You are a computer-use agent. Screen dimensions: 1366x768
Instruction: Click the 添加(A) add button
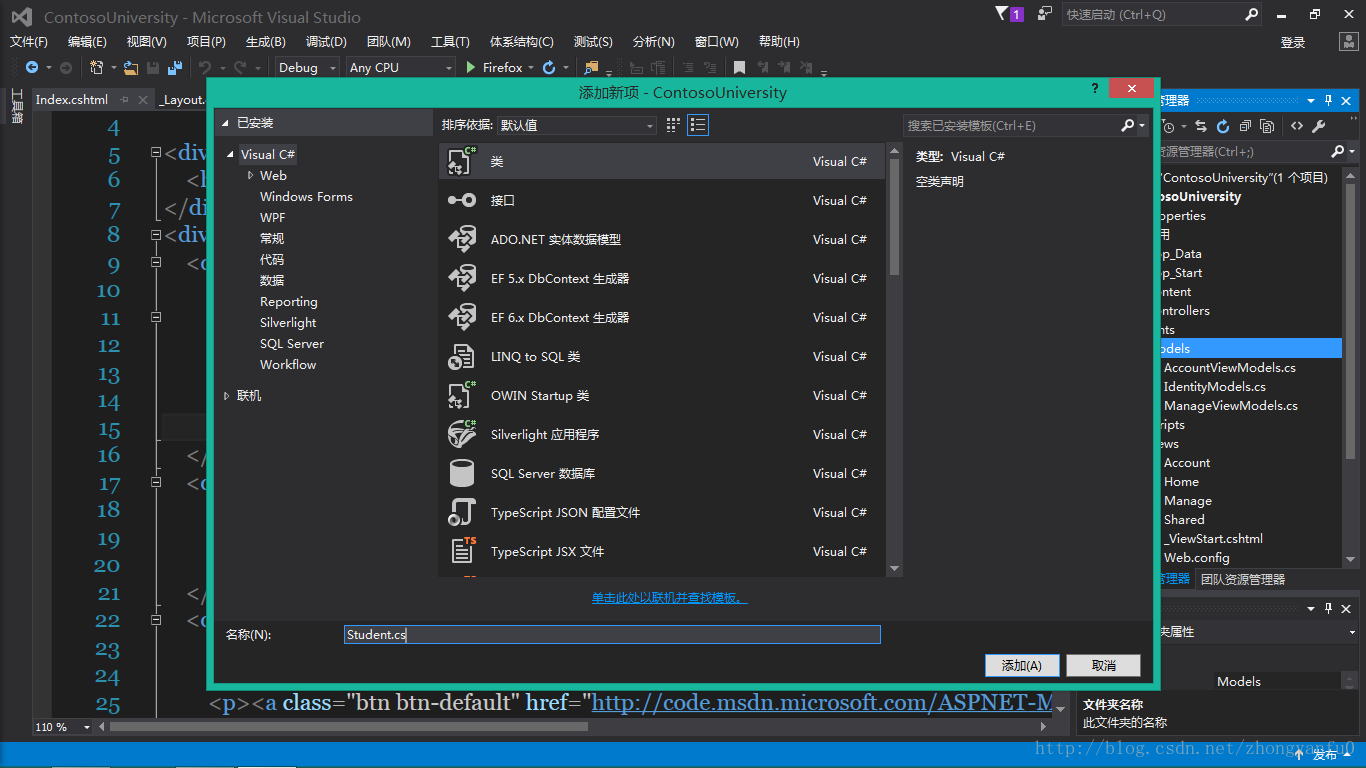click(1022, 665)
